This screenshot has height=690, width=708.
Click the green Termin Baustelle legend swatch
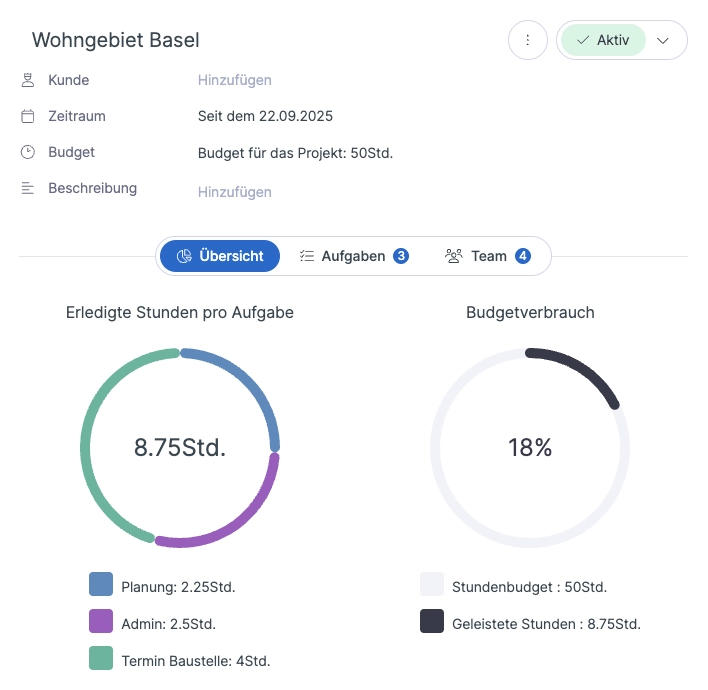101,658
